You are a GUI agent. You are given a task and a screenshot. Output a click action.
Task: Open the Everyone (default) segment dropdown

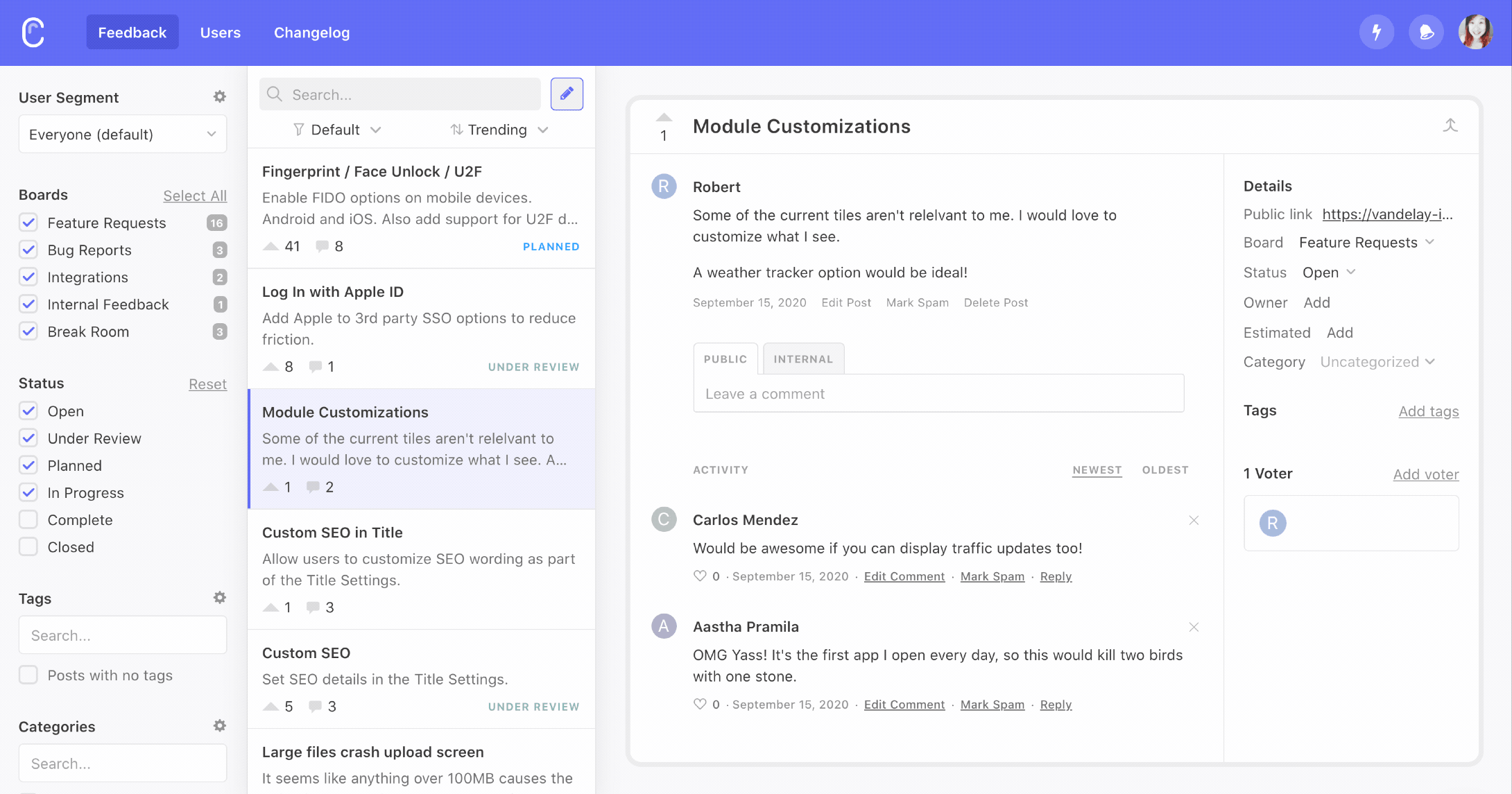click(123, 134)
